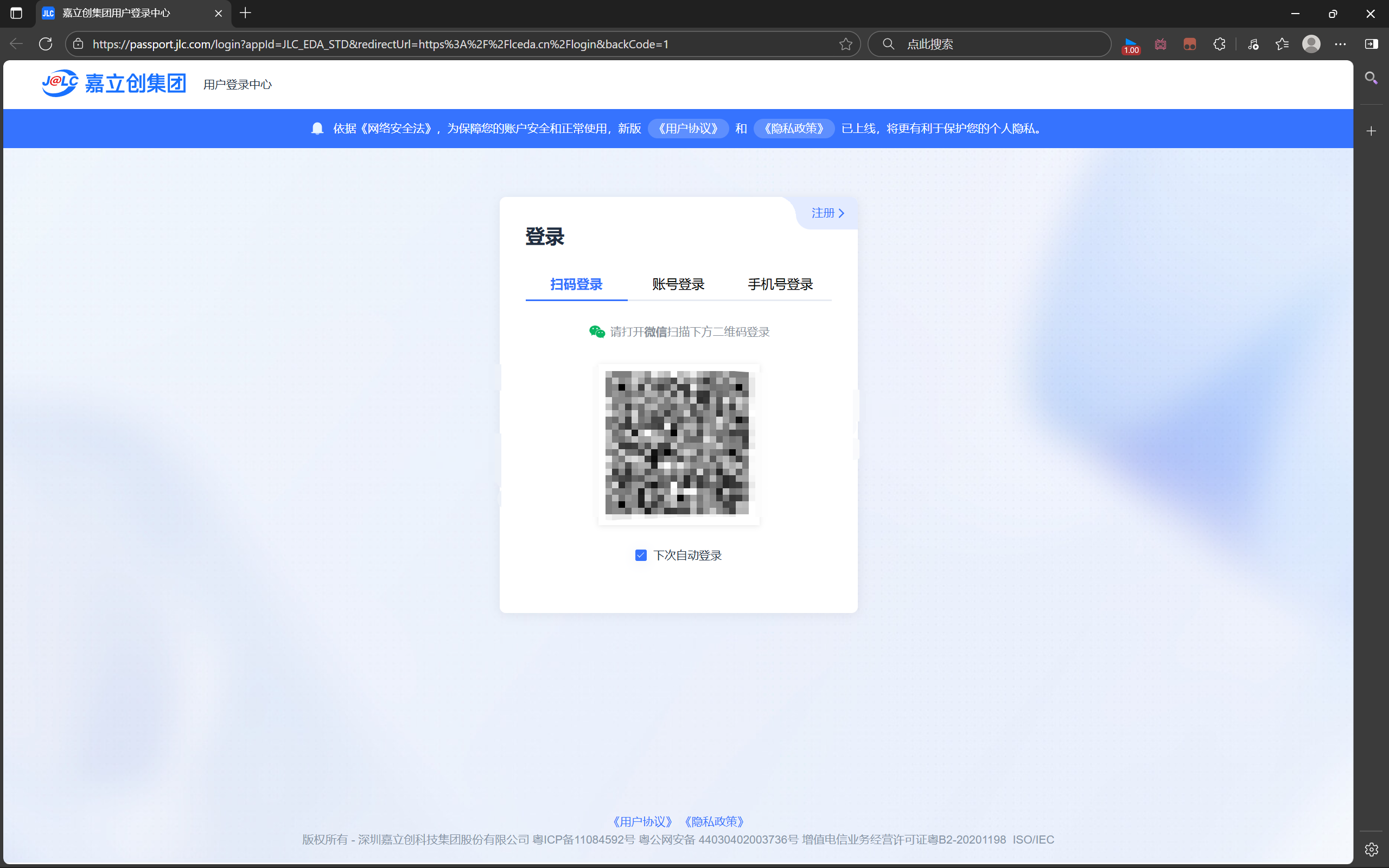Add sidebar app with plus icon
Image resolution: width=1389 pixels, height=868 pixels.
[x=1371, y=131]
